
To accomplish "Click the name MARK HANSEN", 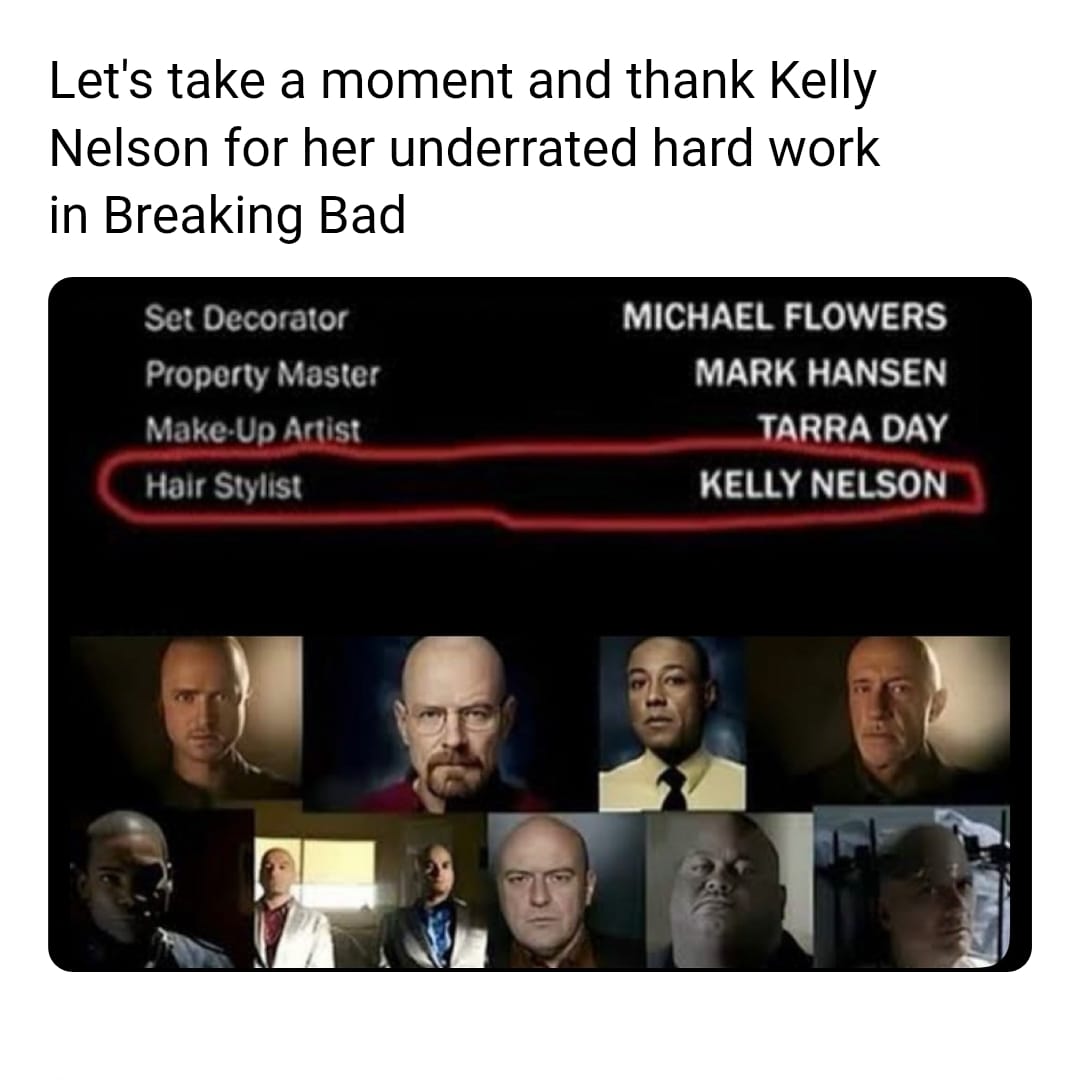I will coord(820,373).
